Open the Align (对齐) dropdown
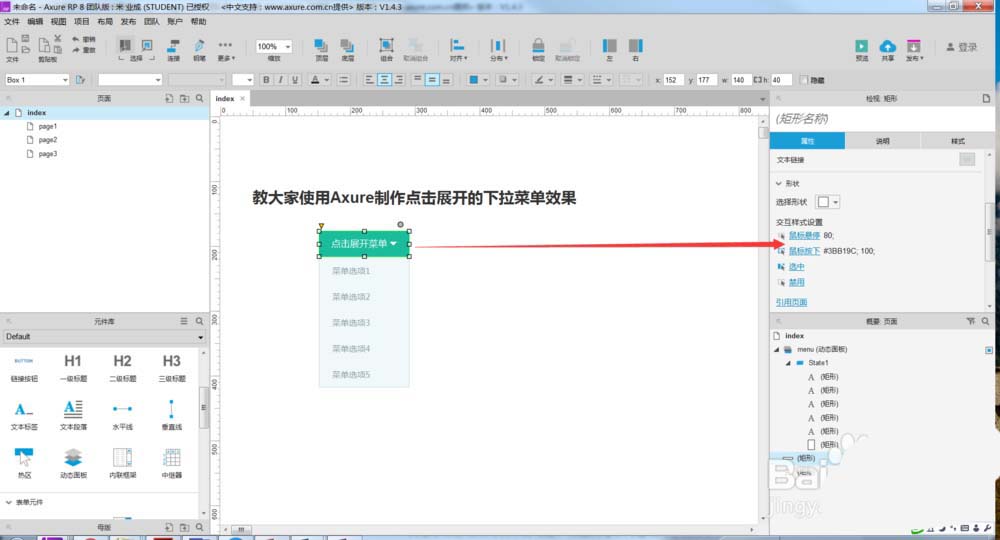 coord(458,49)
